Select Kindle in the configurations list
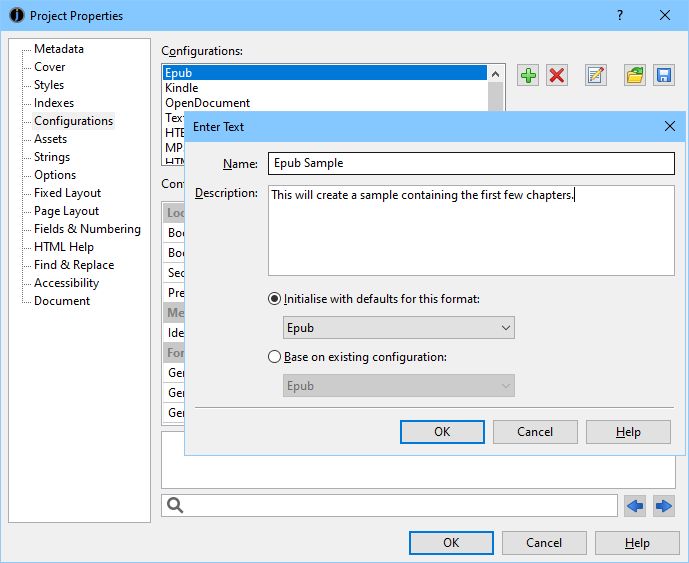689x563 pixels. click(182, 88)
